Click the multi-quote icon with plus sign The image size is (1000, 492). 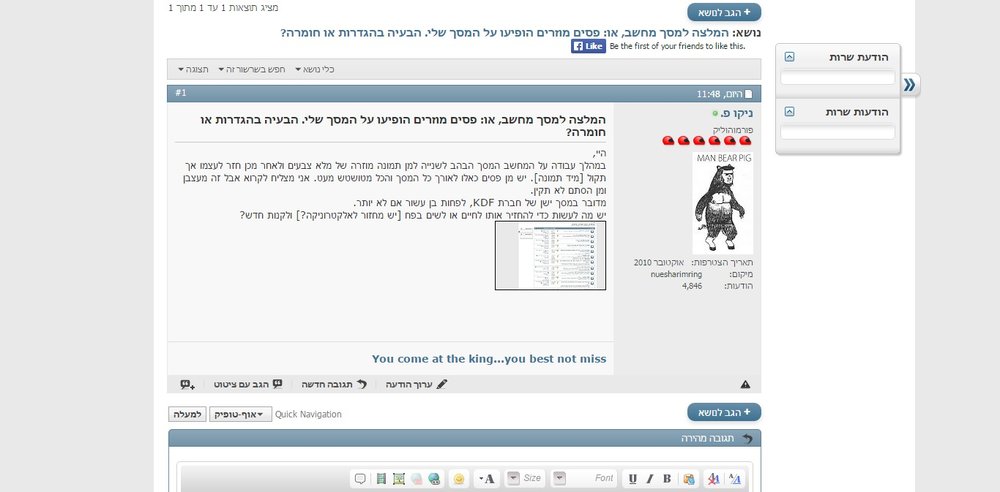click(x=188, y=384)
